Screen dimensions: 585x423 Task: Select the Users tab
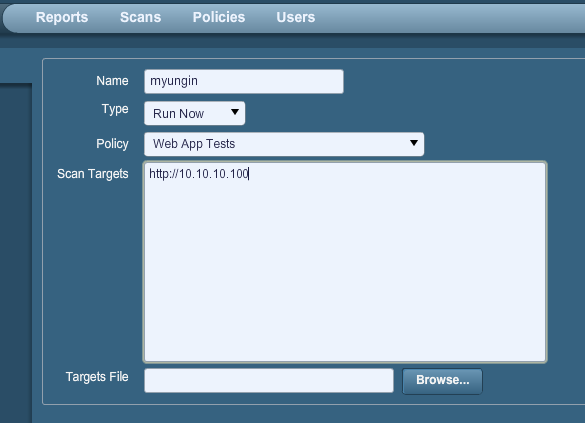tap(296, 17)
